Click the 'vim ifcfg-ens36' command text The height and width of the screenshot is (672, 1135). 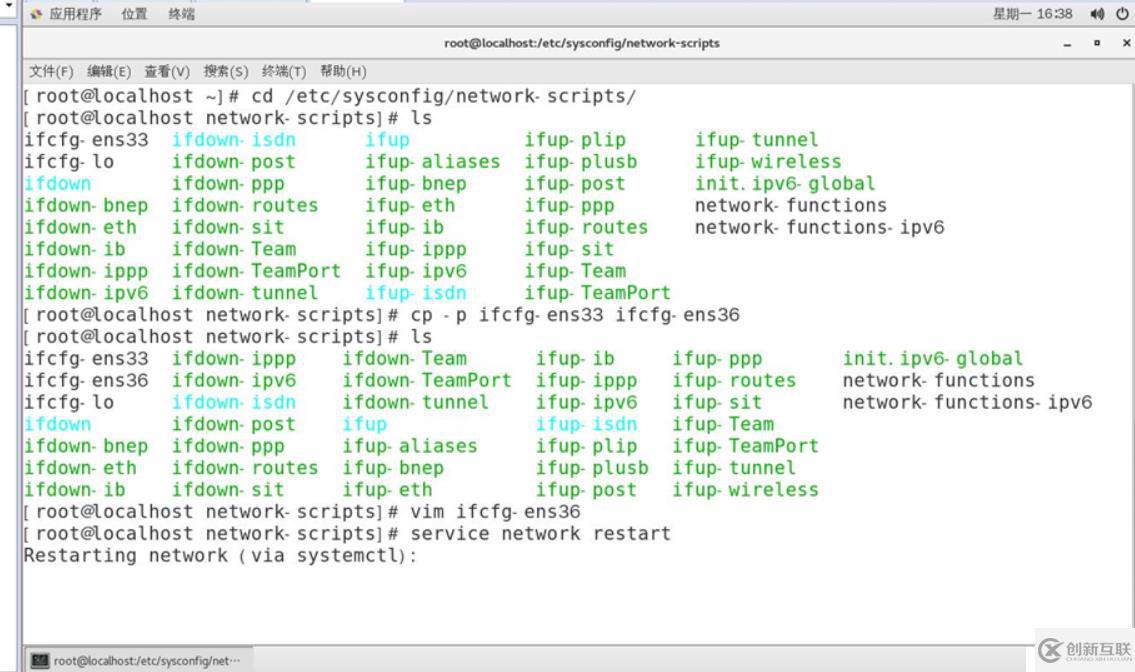(x=495, y=512)
